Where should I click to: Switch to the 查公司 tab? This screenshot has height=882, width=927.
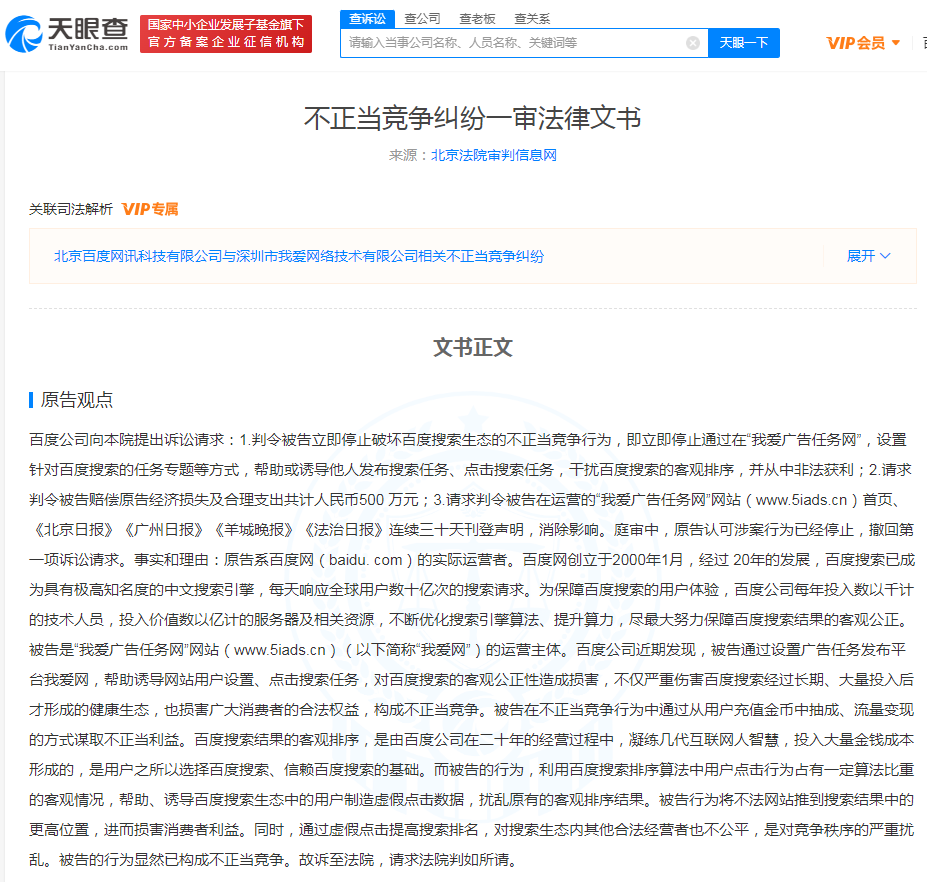(x=422, y=19)
